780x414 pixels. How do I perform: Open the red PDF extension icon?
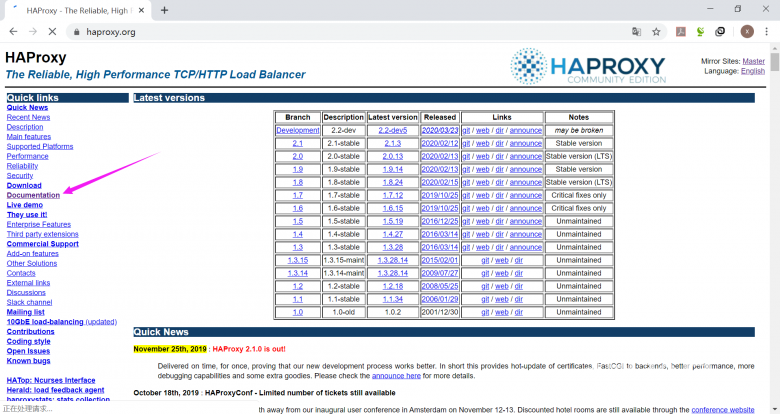pos(681,32)
